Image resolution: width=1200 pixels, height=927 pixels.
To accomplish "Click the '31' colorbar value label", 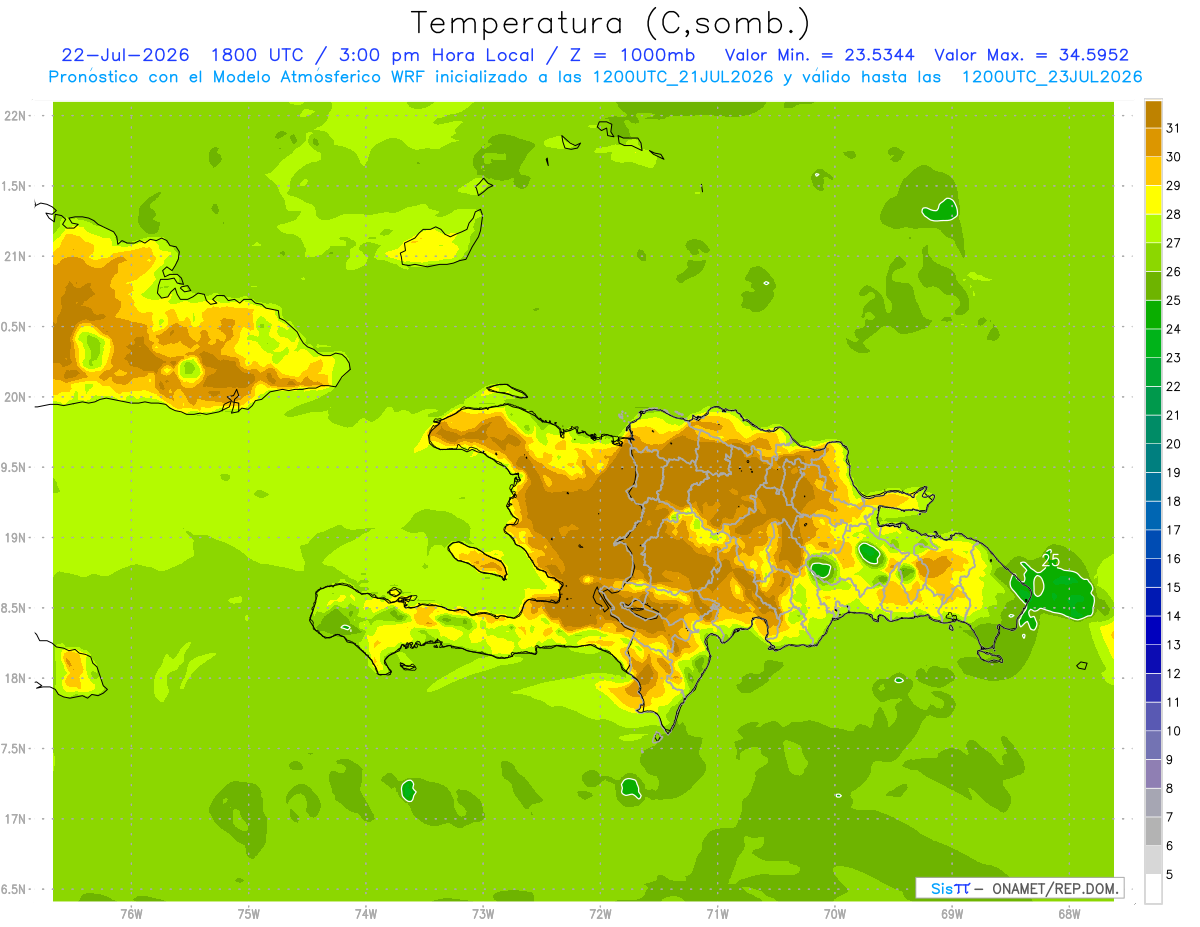I will pyautogui.click(x=1174, y=128).
